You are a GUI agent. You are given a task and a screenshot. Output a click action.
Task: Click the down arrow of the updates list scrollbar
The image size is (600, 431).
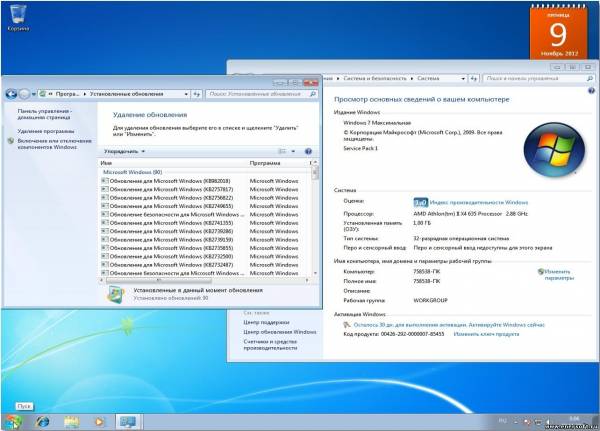(315, 273)
